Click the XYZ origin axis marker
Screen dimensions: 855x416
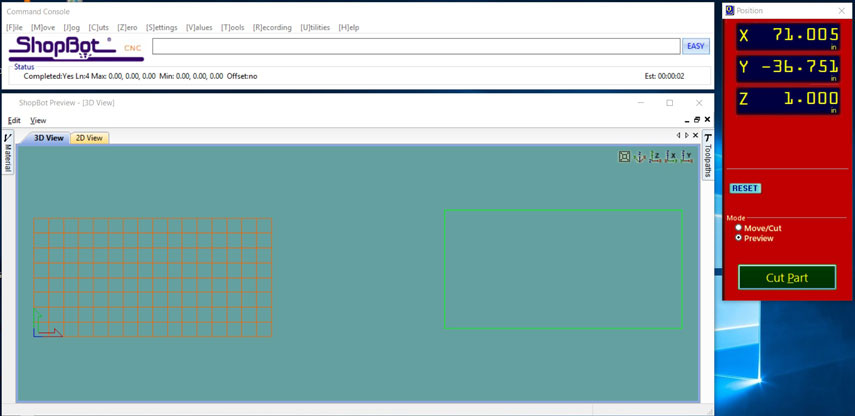pyautogui.click(x=47, y=323)
